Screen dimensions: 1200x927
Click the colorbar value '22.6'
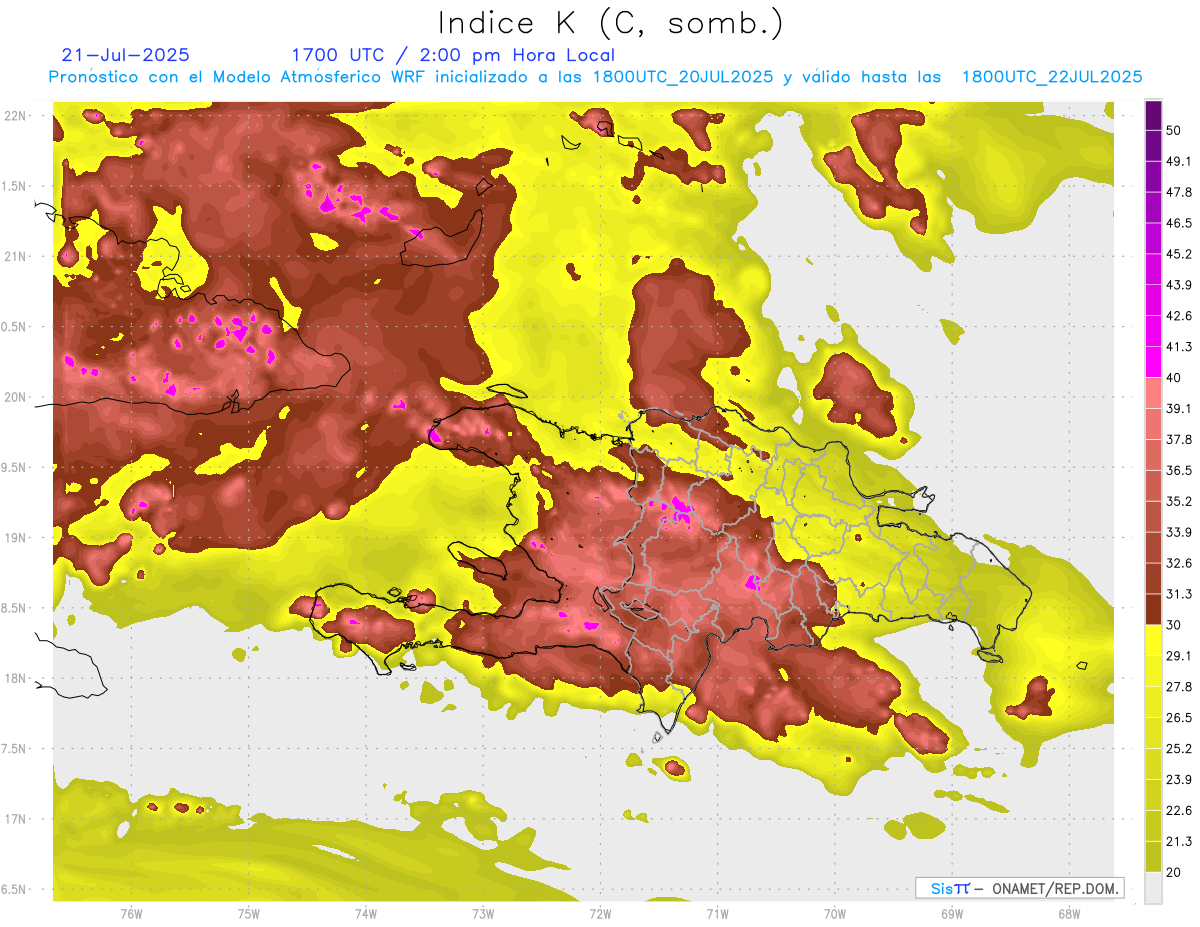(x=1179, y=810)
